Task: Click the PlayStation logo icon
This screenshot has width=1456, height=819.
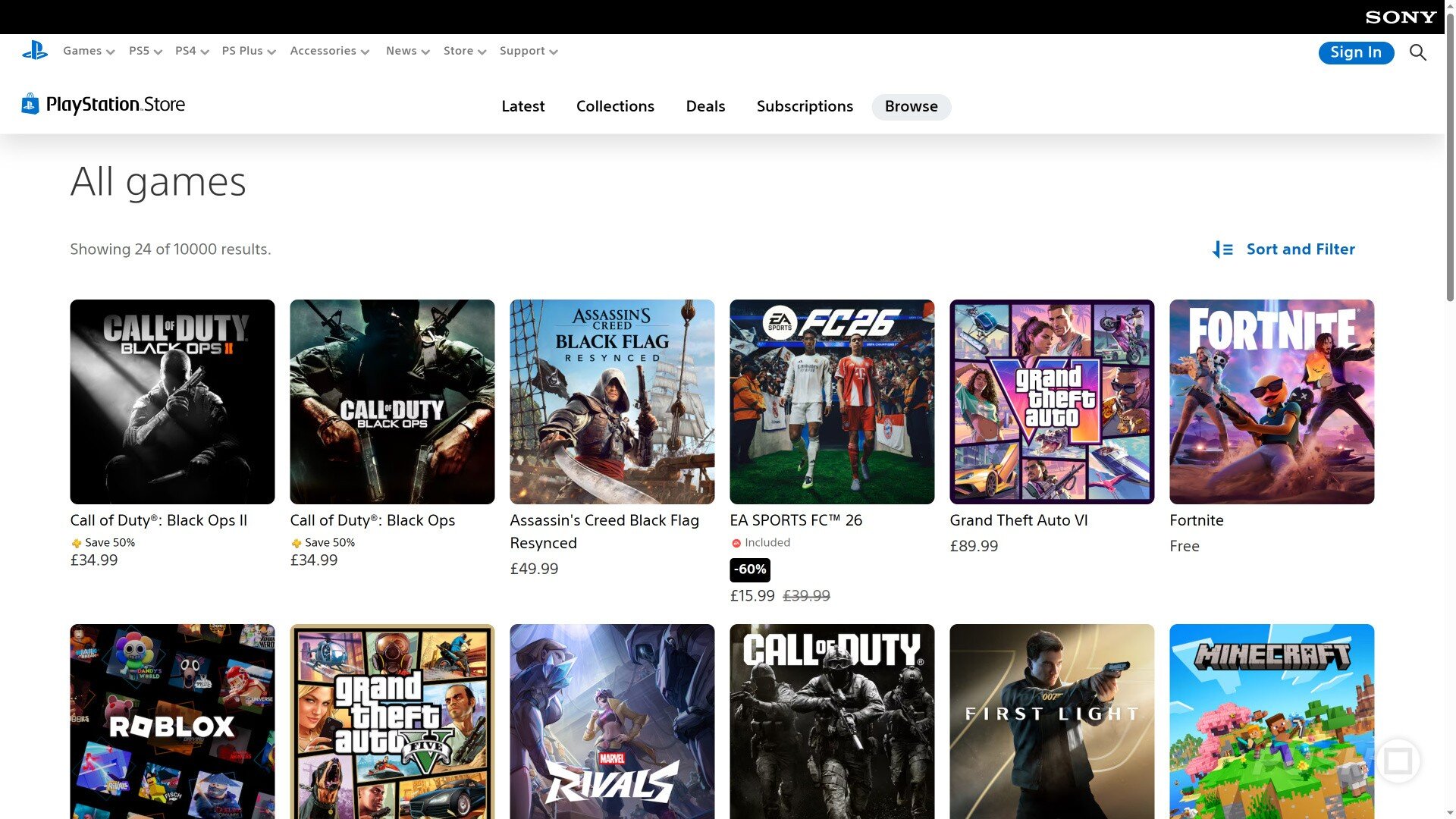Action: click(35, 51)
